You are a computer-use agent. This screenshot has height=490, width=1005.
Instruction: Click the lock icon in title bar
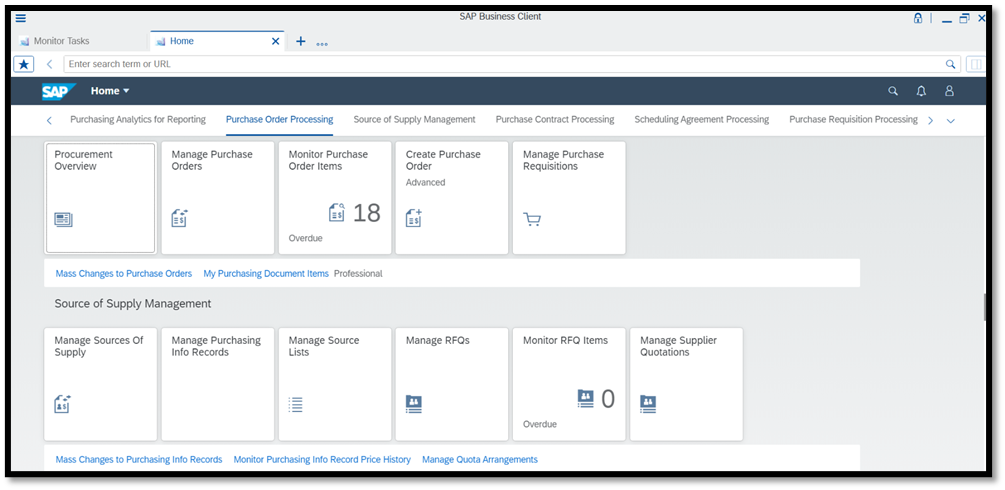coord(917,19)
